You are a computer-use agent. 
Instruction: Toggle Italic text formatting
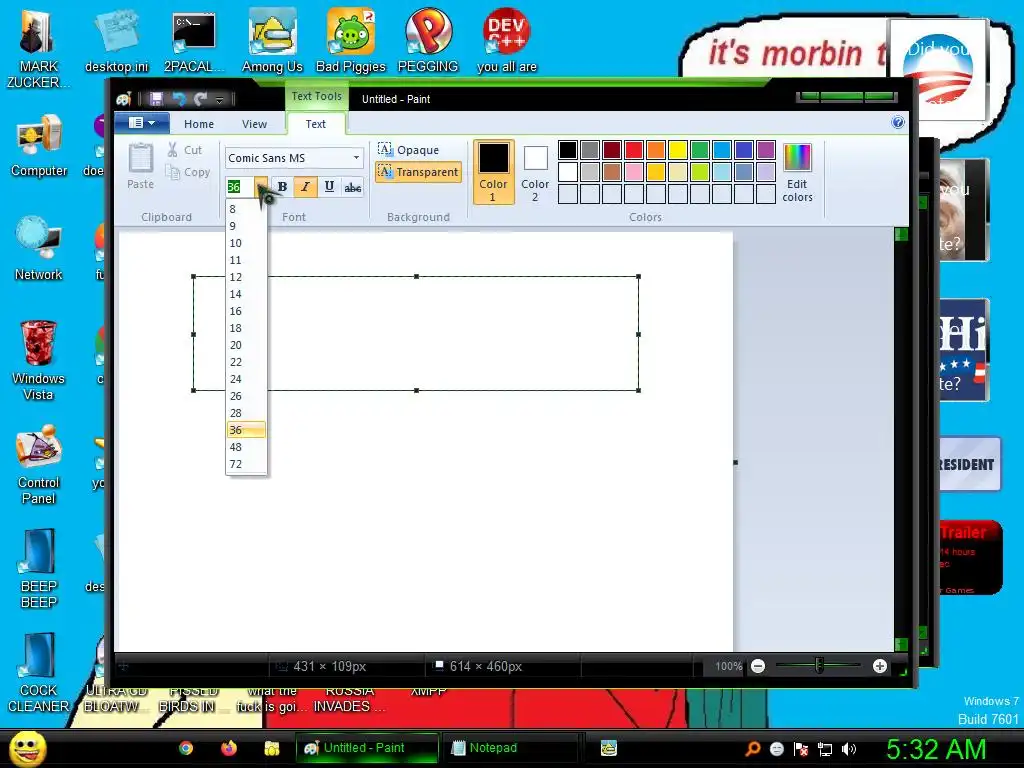(305, 187)
